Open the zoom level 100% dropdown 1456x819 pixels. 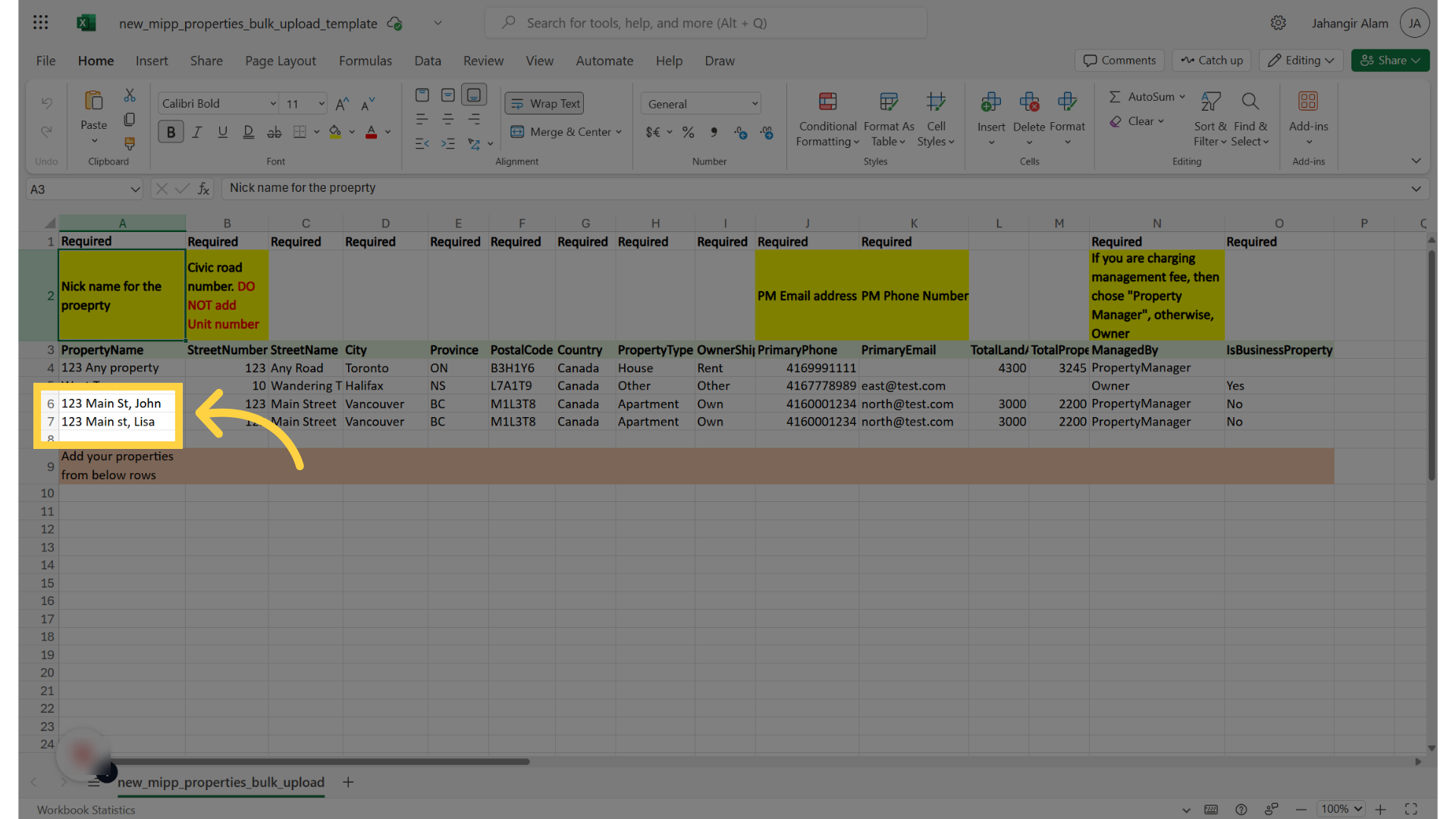point(1341,809)
